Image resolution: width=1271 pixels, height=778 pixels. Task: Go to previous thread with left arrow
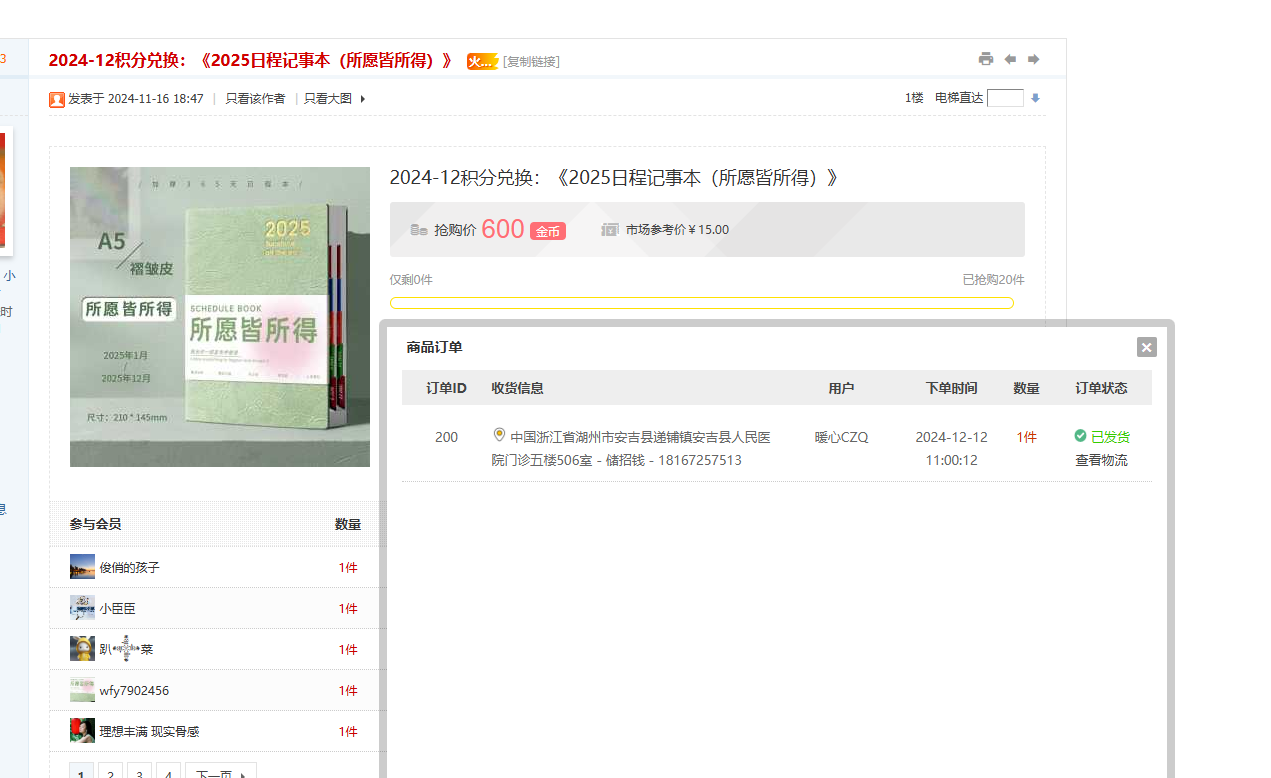tap(1010, 59)
